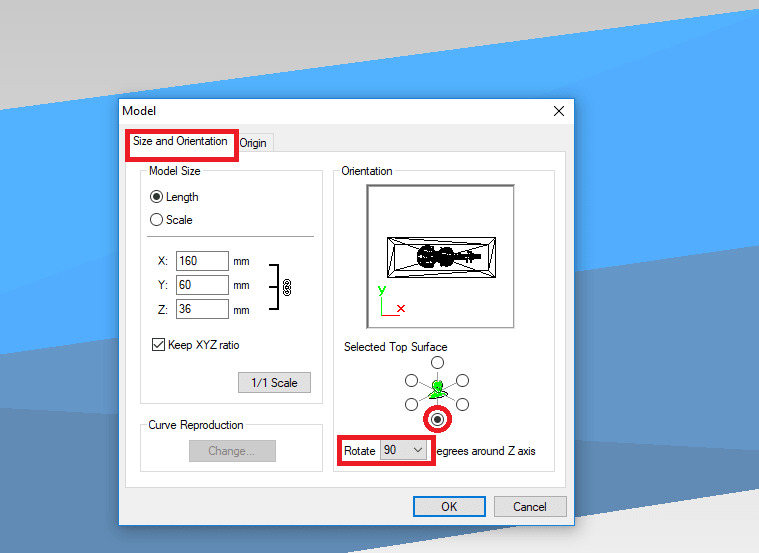
Task: Toggle the Keep XYZ ratio checkbox
Action: click(158, 345)
